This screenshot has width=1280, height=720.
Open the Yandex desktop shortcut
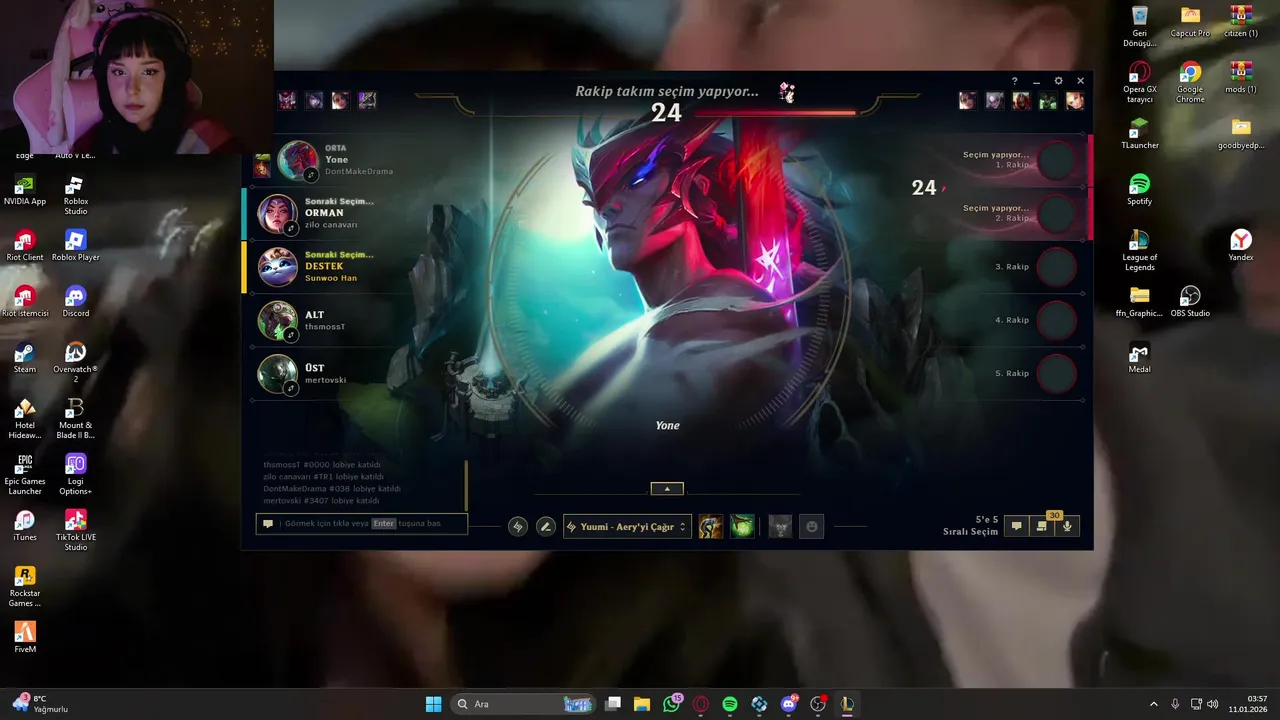[1241, 246]
